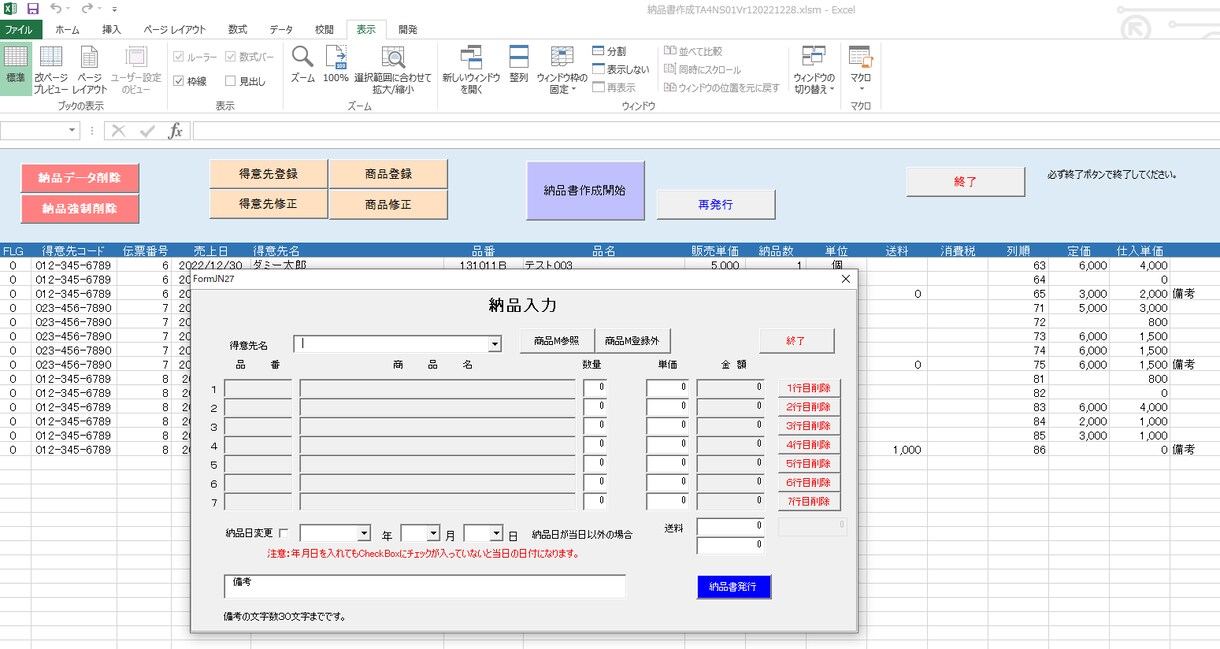Click the blue 納品書発行 button
1220x649 pixels.
coord(734,587)
